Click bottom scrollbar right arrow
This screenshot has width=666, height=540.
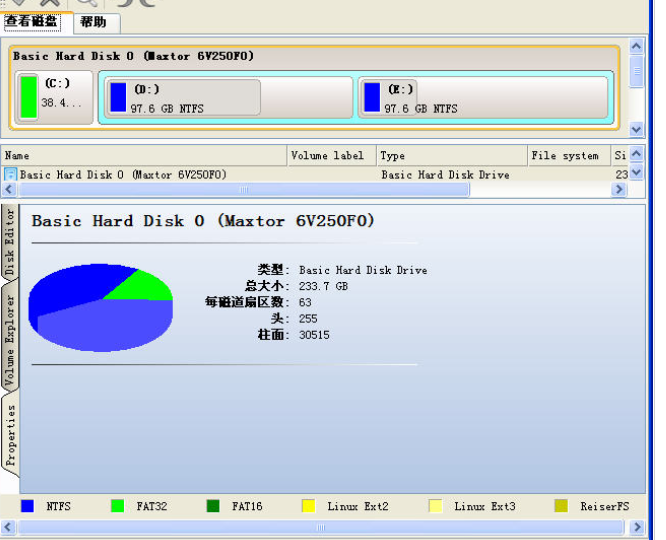[637, 527]
